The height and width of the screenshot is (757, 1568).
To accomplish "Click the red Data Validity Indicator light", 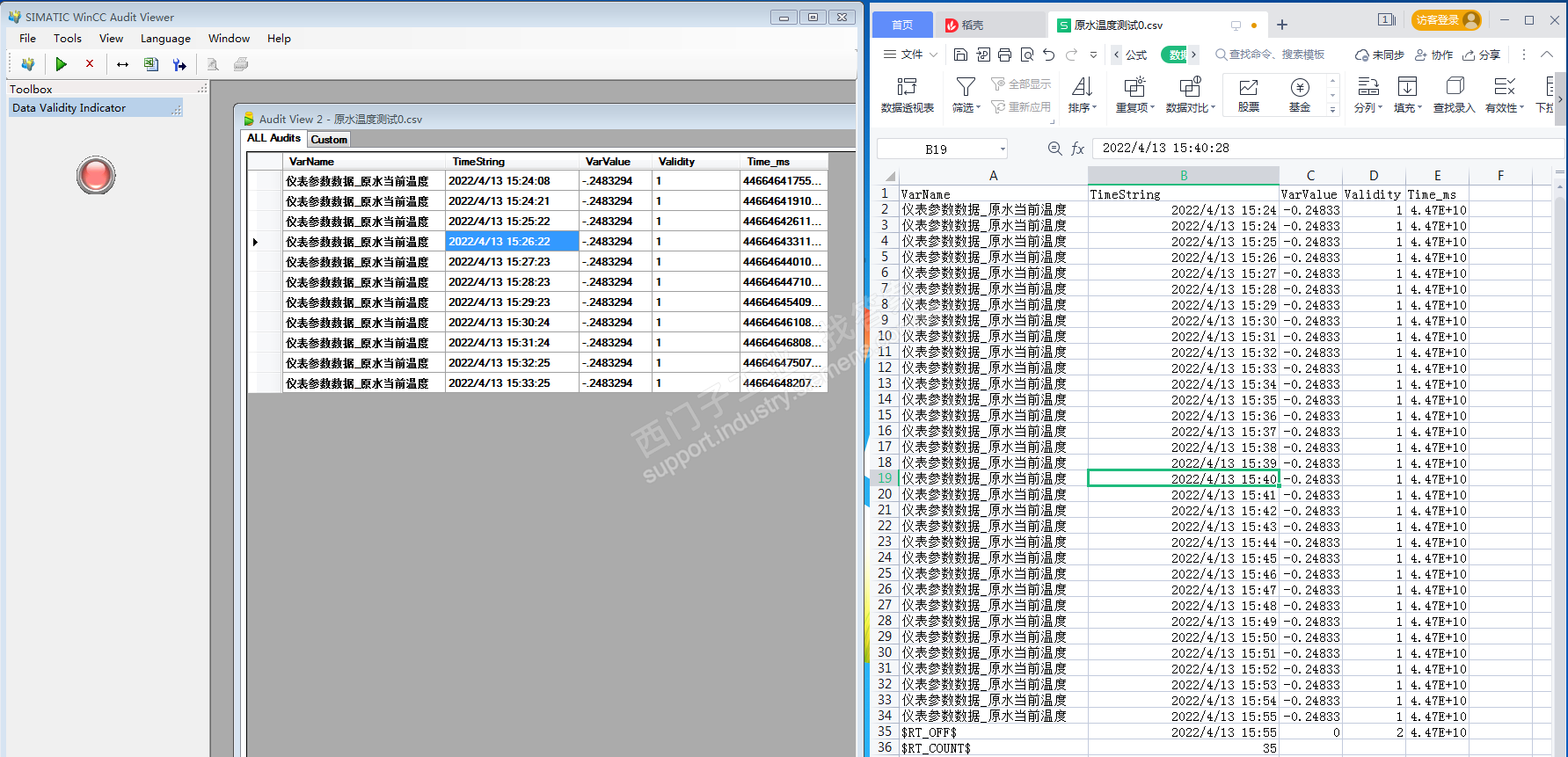I will [96, 175].
